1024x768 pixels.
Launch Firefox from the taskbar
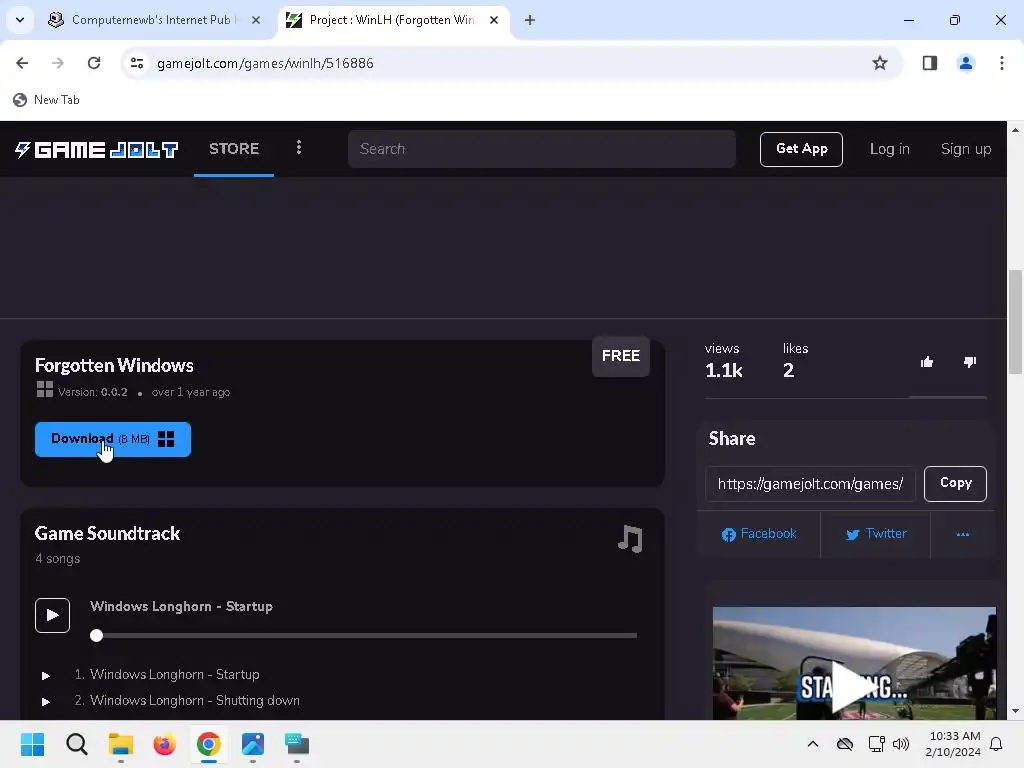[x=165, y=744]
